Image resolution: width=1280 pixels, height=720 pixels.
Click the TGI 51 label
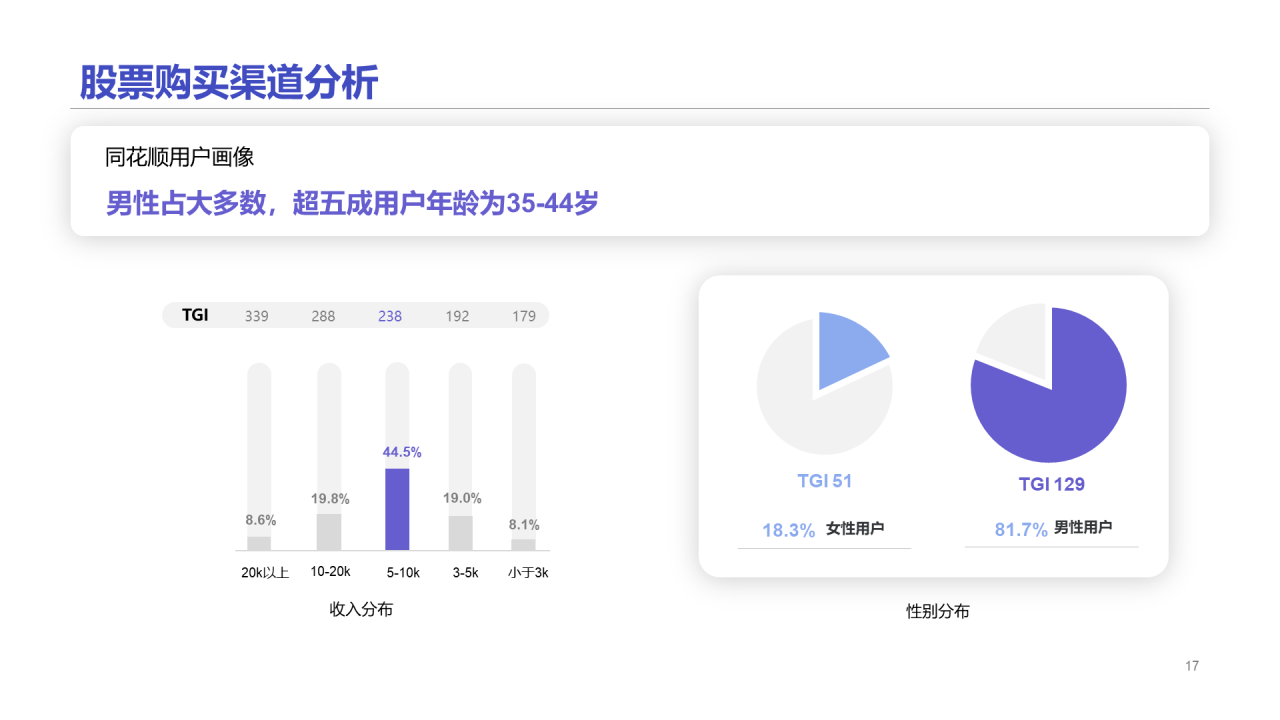824,481
